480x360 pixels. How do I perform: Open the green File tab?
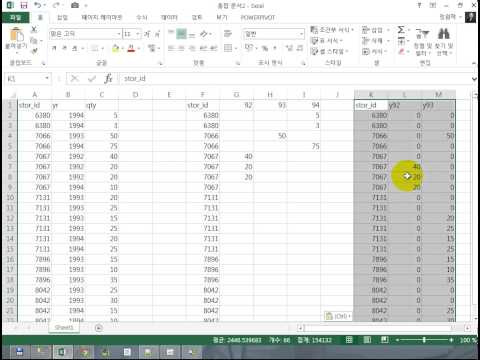[x=15, y=17]
